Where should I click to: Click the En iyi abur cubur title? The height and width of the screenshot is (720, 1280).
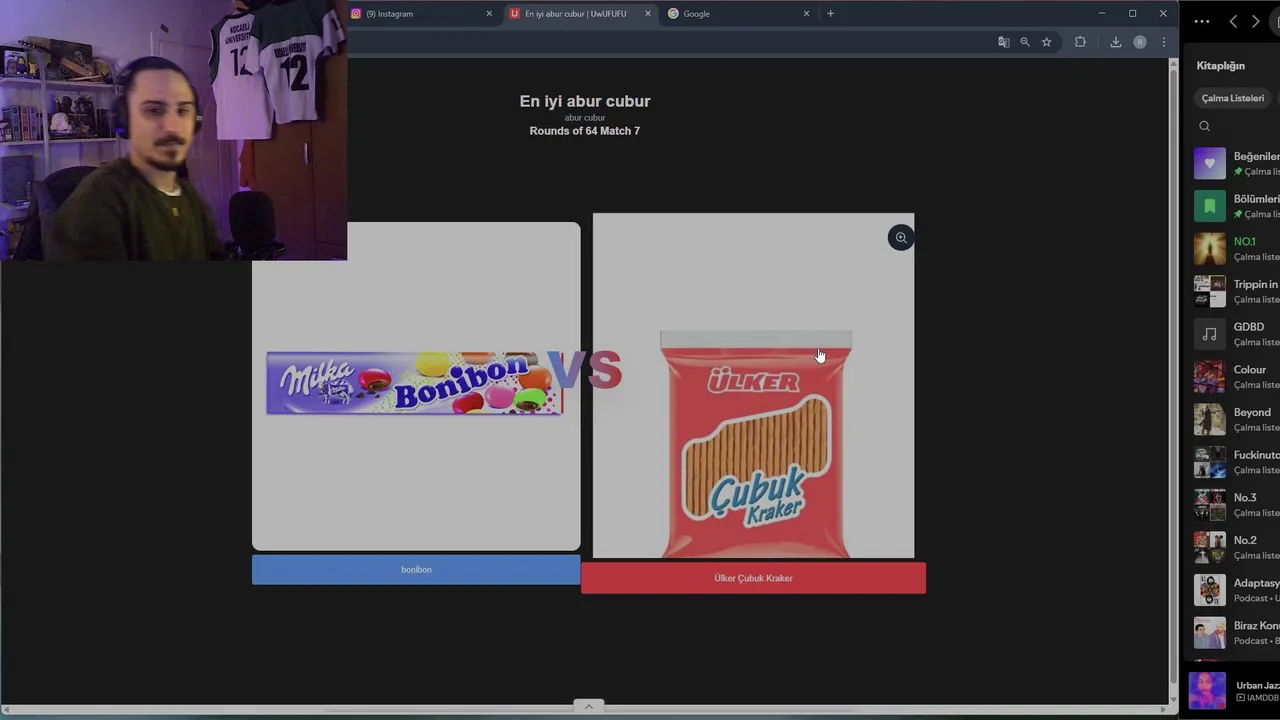[x=585, y=101]
